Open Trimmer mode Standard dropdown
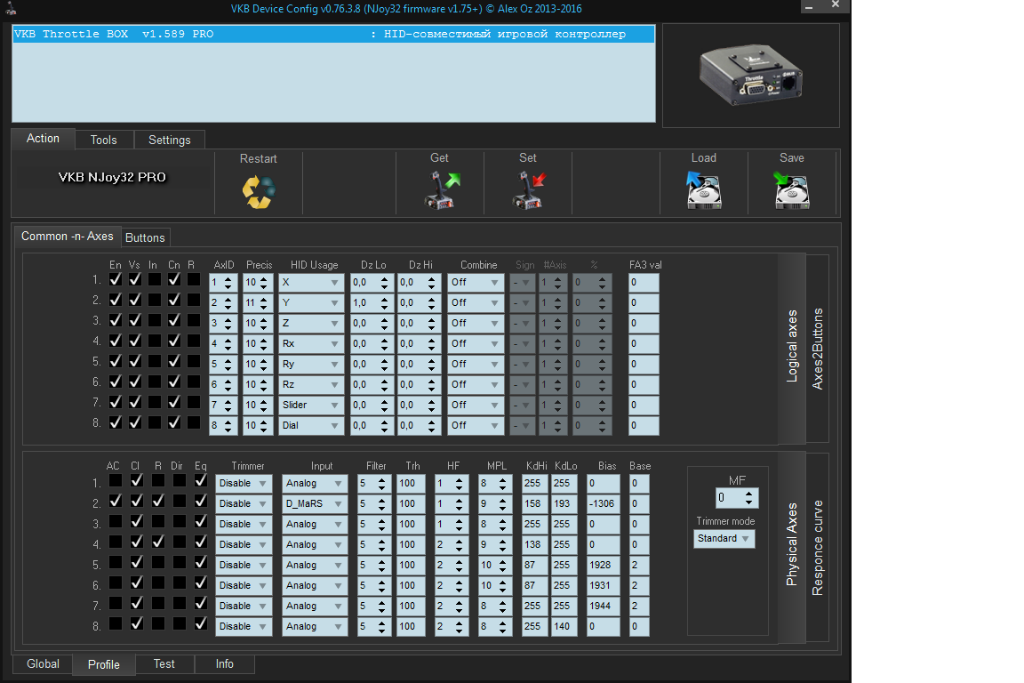The image size is (1024, 683). [x=724, y=539]
